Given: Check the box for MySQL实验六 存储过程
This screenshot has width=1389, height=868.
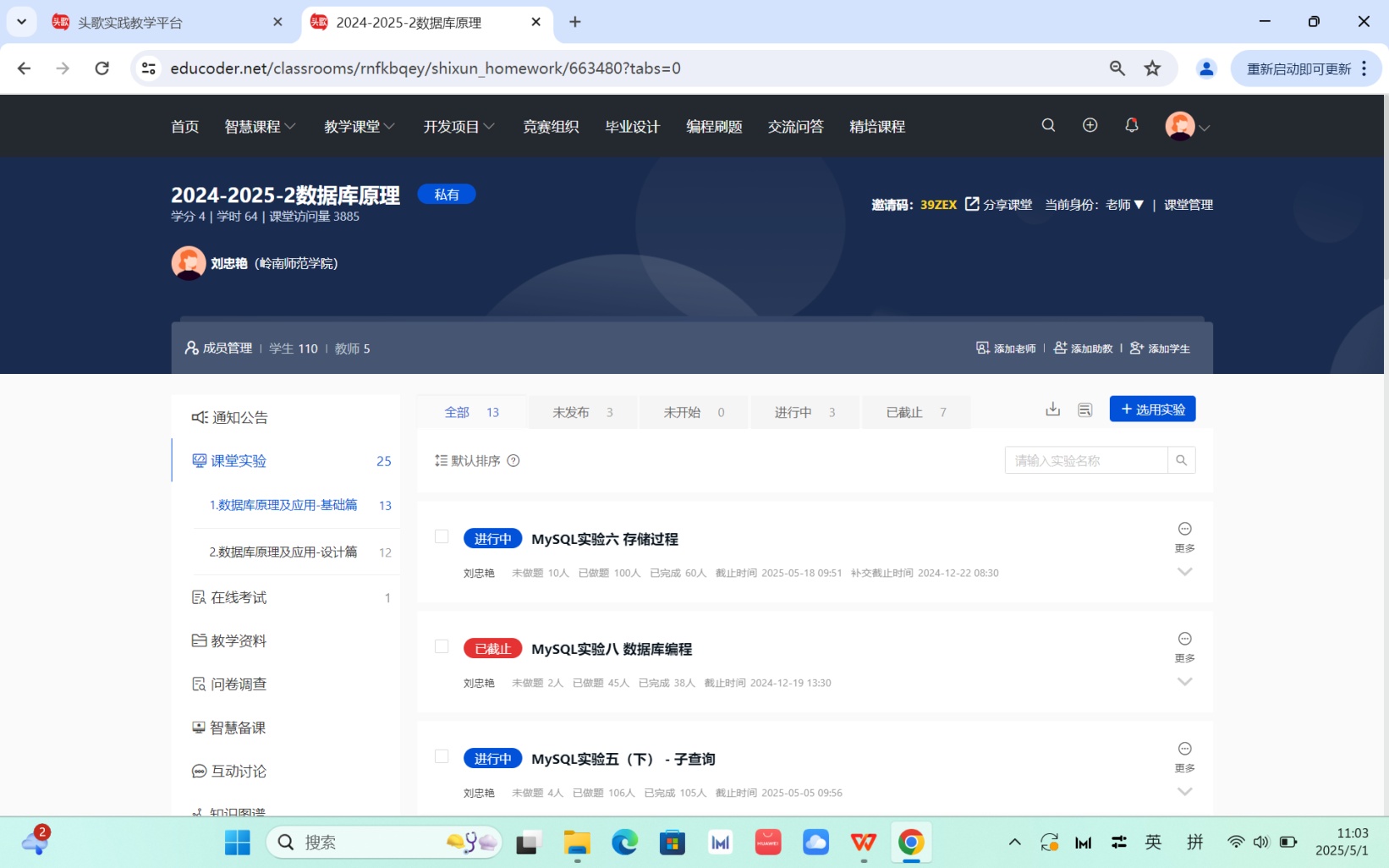Looking at the screenshot, I should 442,536.
